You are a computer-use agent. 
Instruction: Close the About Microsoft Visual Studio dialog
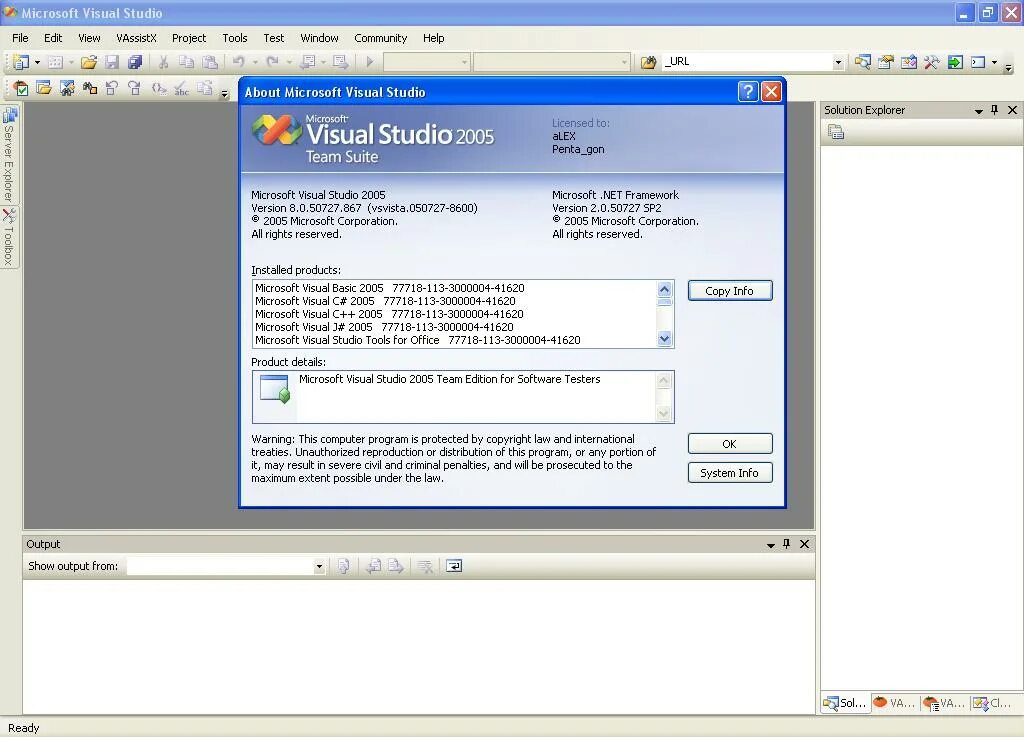pos(771,91)
